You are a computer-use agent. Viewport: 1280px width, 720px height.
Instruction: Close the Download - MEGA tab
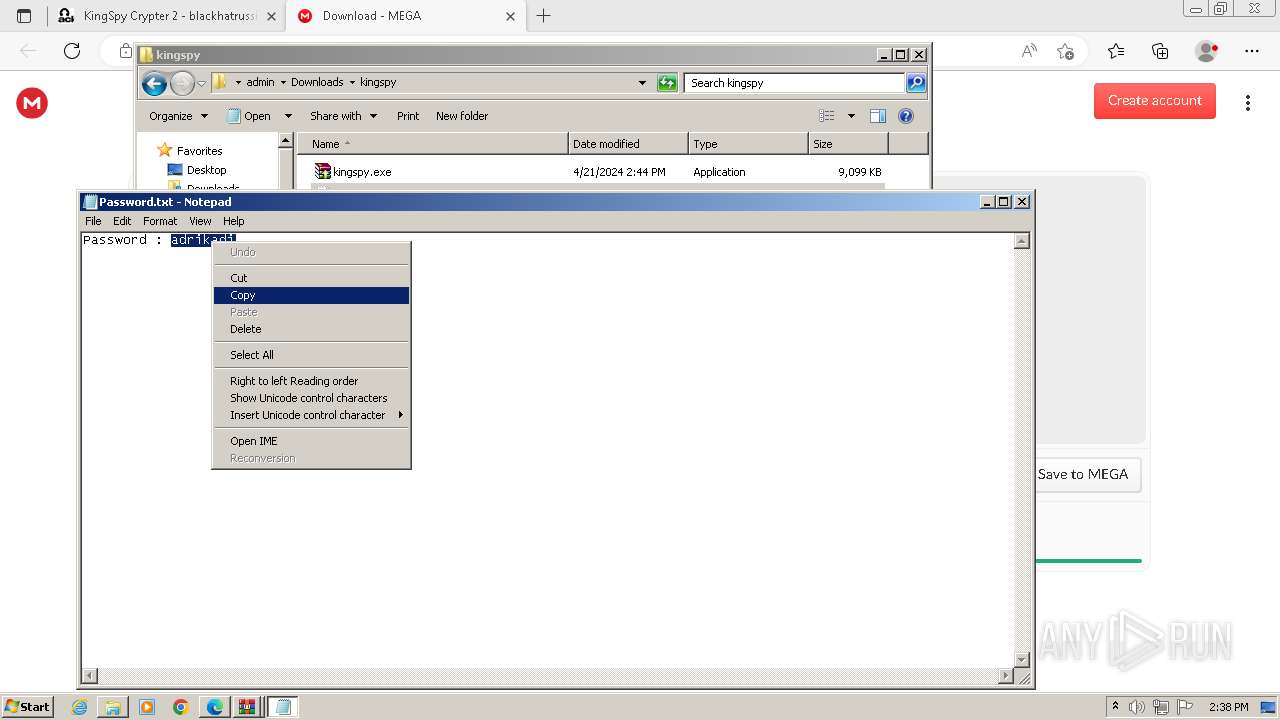510,16
